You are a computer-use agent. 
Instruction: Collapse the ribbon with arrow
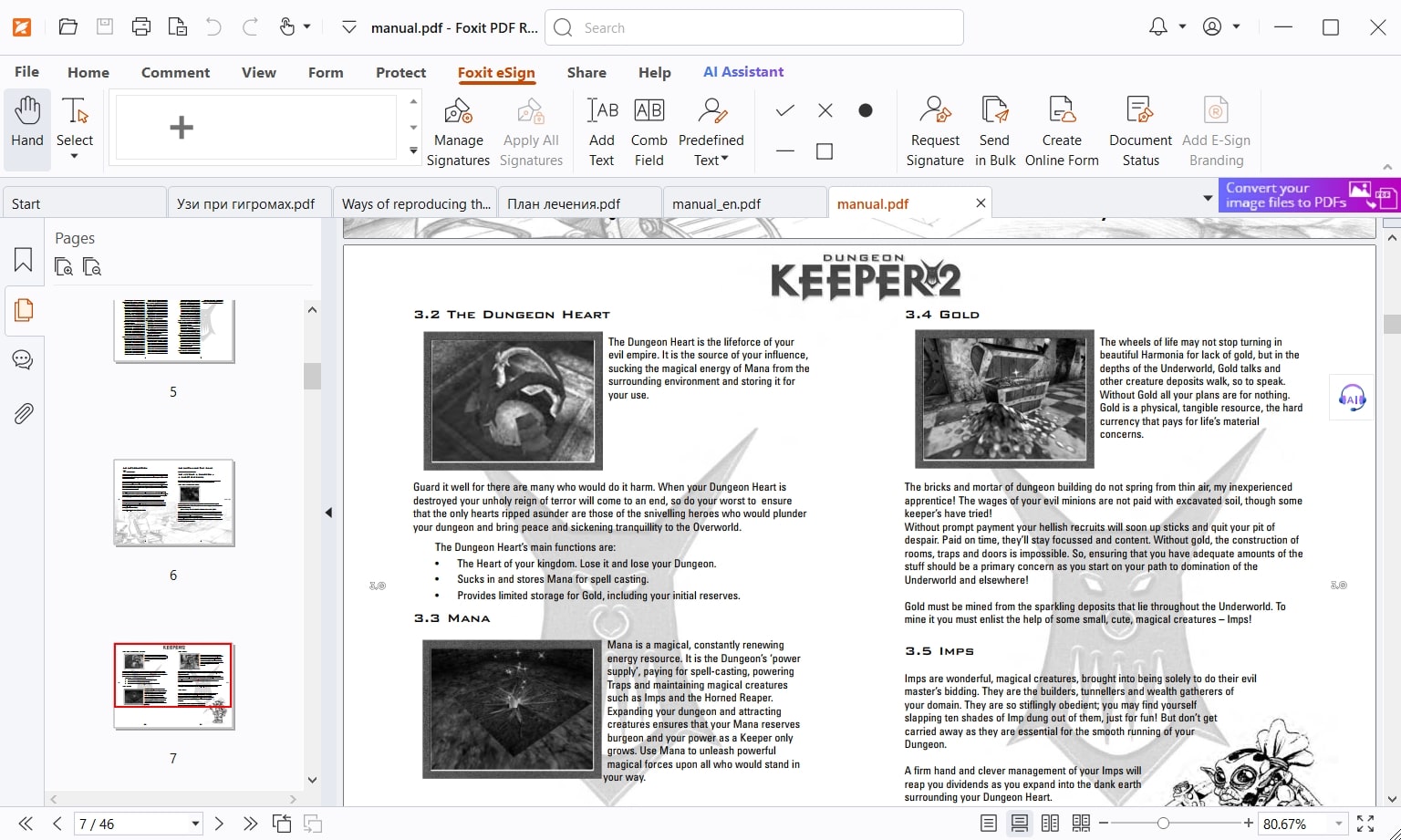pos(1387,167)
